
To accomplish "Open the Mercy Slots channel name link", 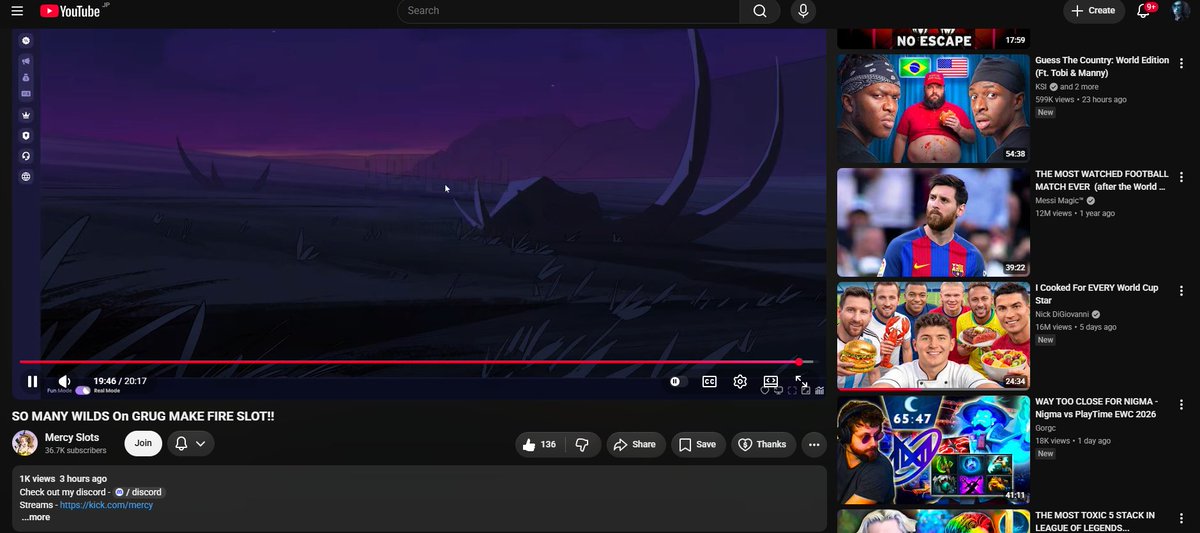I will coord(72,437).
